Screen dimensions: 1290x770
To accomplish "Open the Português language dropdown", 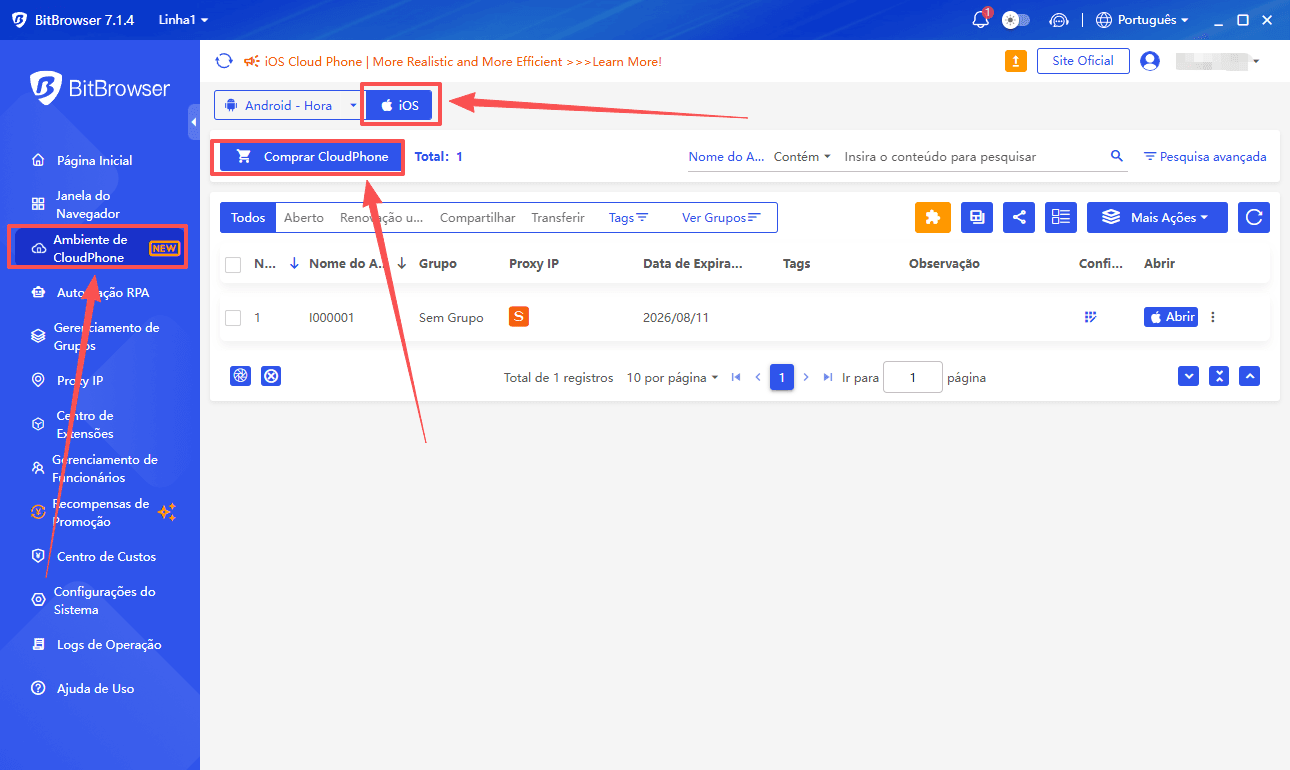I will tap(1142, 20).
